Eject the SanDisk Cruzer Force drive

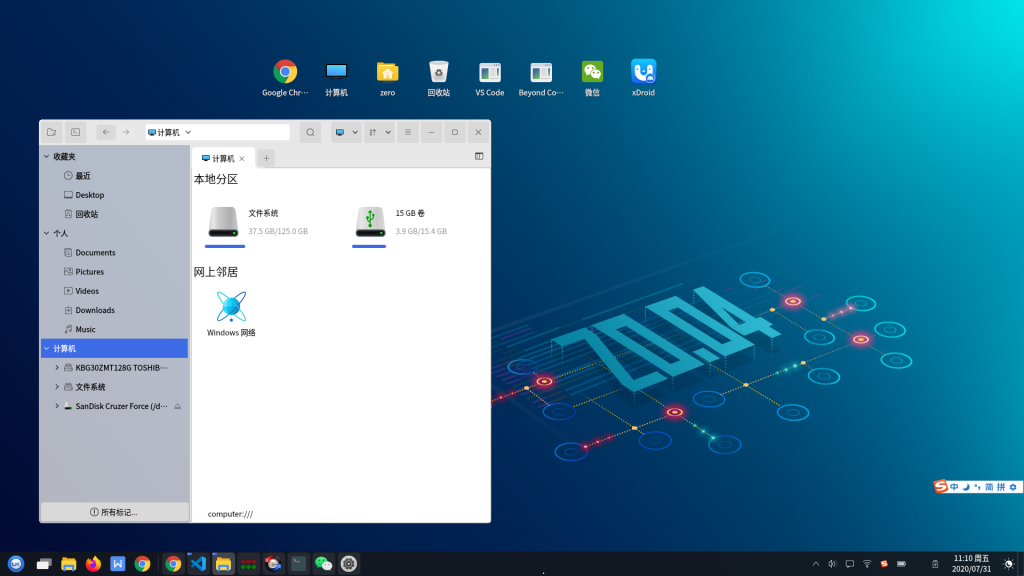pos(177,406)
